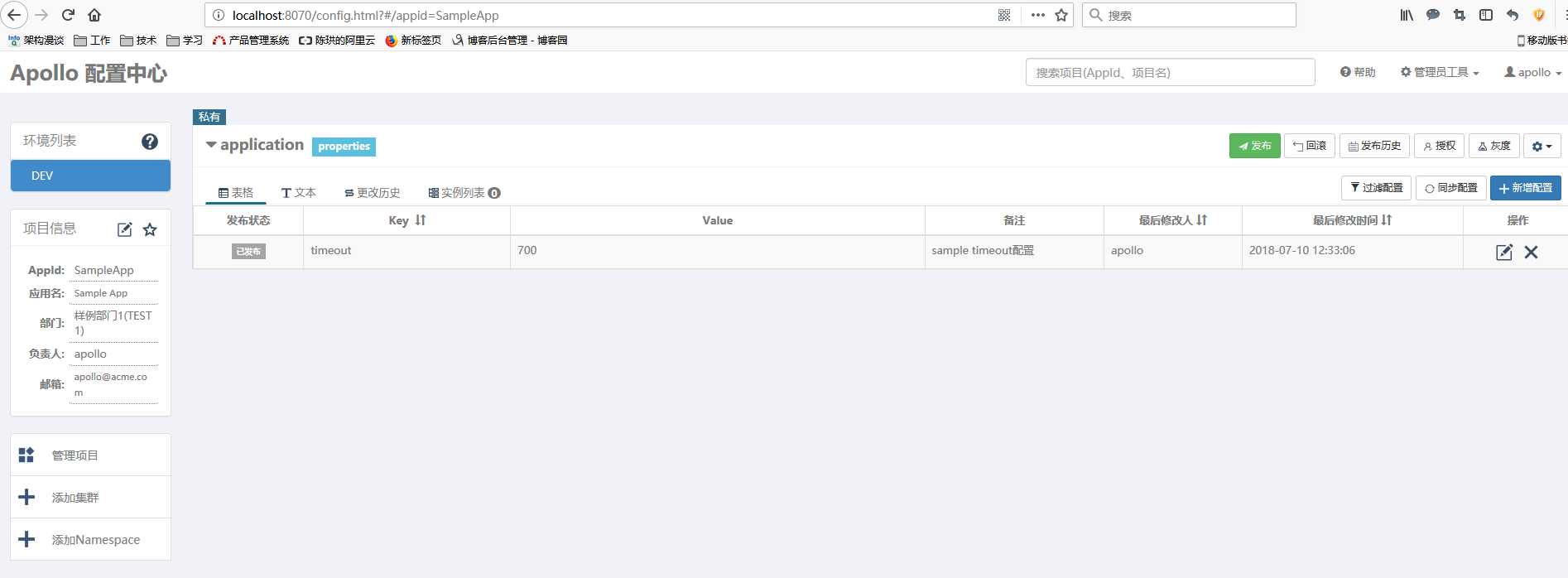Focus the project search field (AppId)
1568x578 pixels.
coord(1170,72)
